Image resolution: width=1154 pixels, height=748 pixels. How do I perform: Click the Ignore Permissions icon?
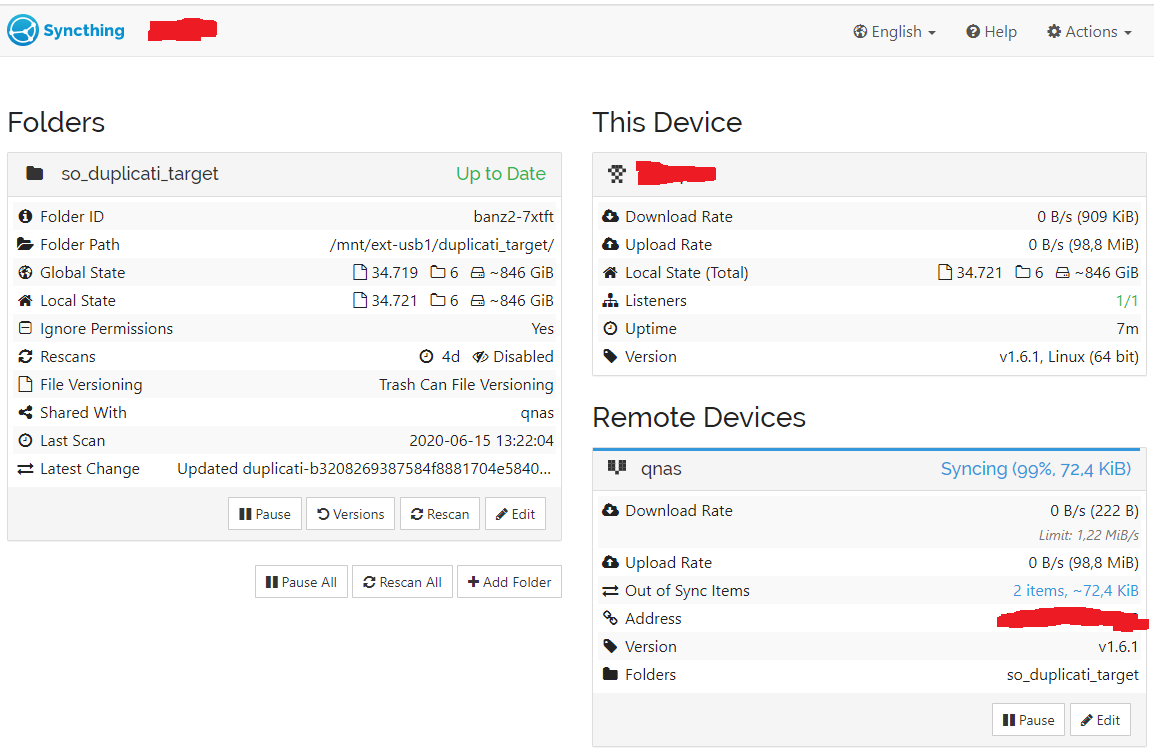(25, 328)
